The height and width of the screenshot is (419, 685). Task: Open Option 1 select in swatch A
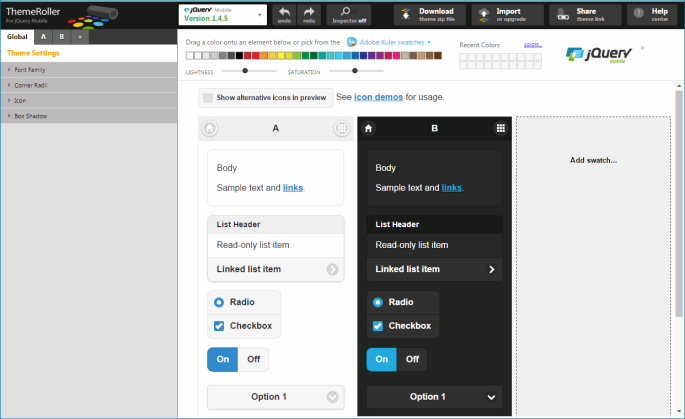(x=276, y=397)
